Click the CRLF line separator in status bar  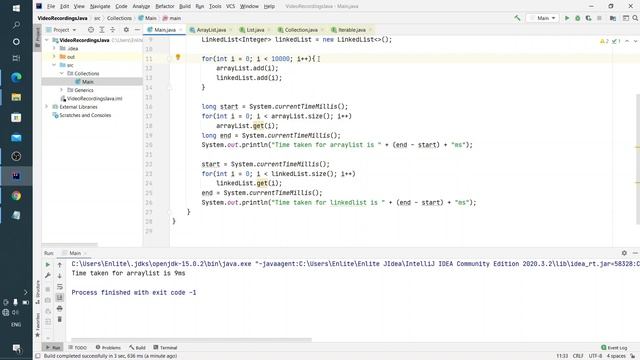click(x=578, y=356)
